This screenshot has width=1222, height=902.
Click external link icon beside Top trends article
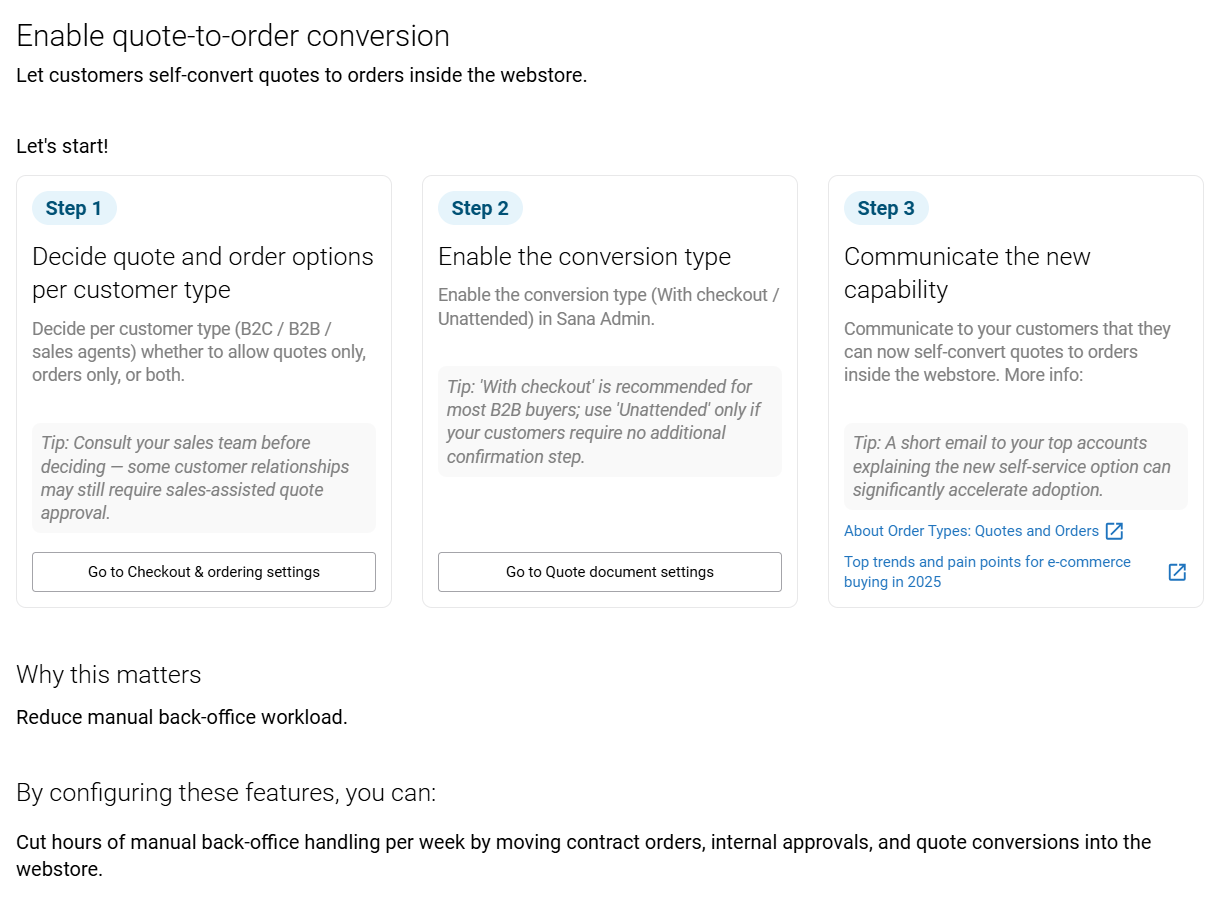[x=1177, y=572]
